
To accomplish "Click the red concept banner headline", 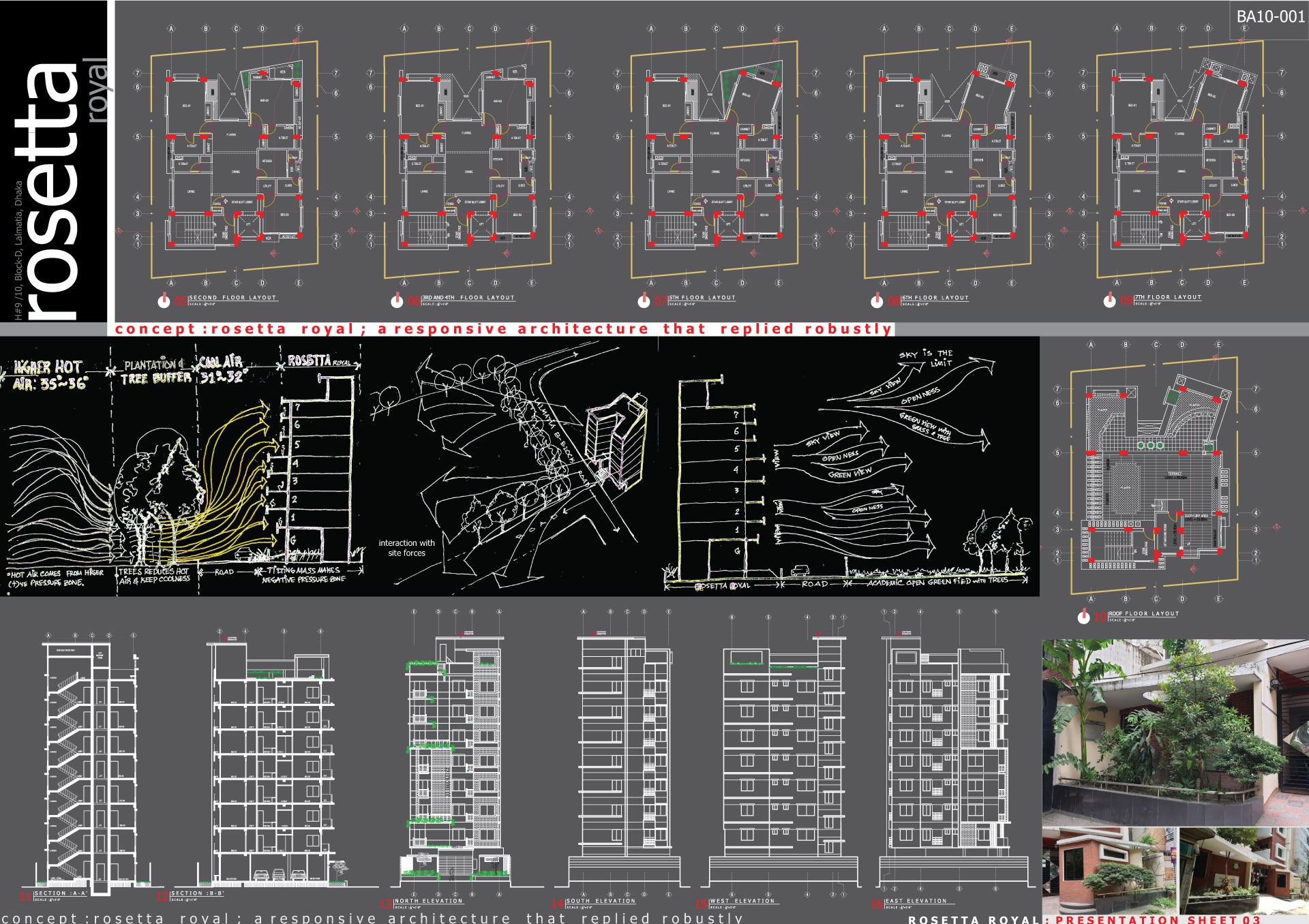I will coord(503,329).
